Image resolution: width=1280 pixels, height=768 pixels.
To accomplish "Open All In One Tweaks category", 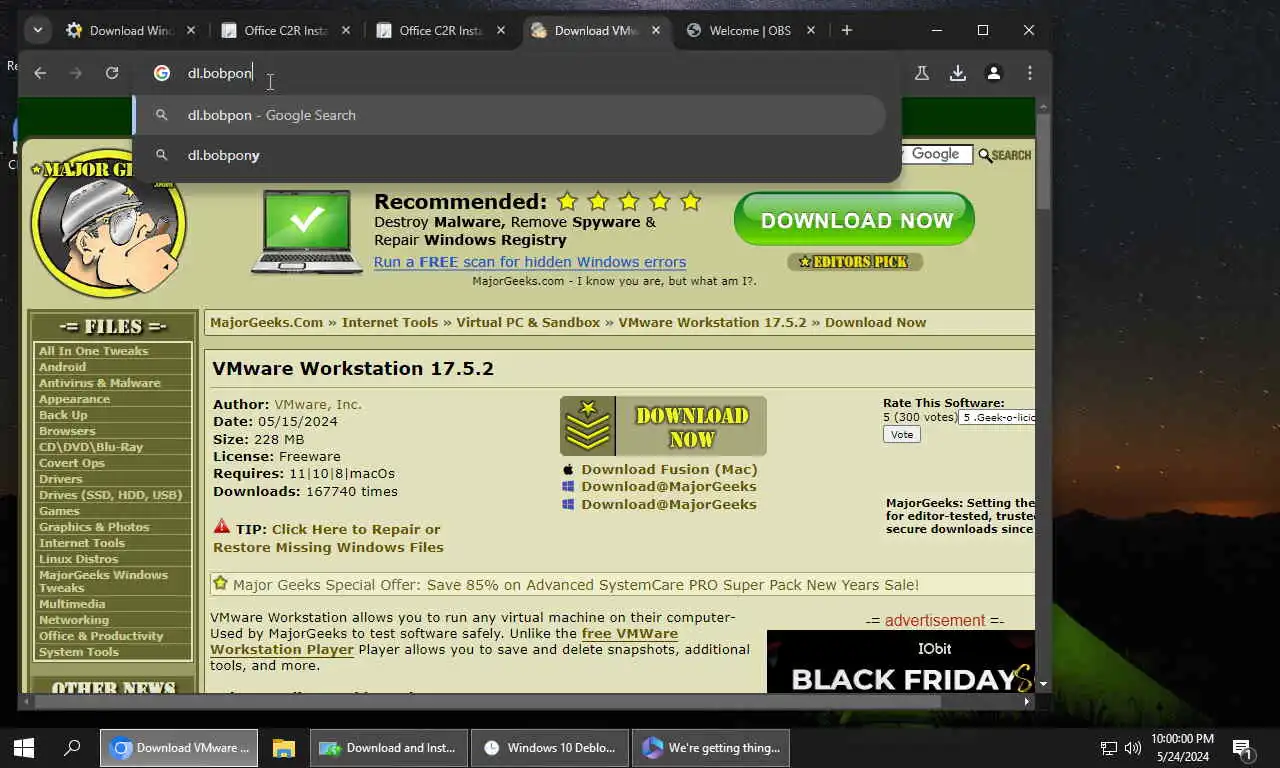I will point(93,351).
